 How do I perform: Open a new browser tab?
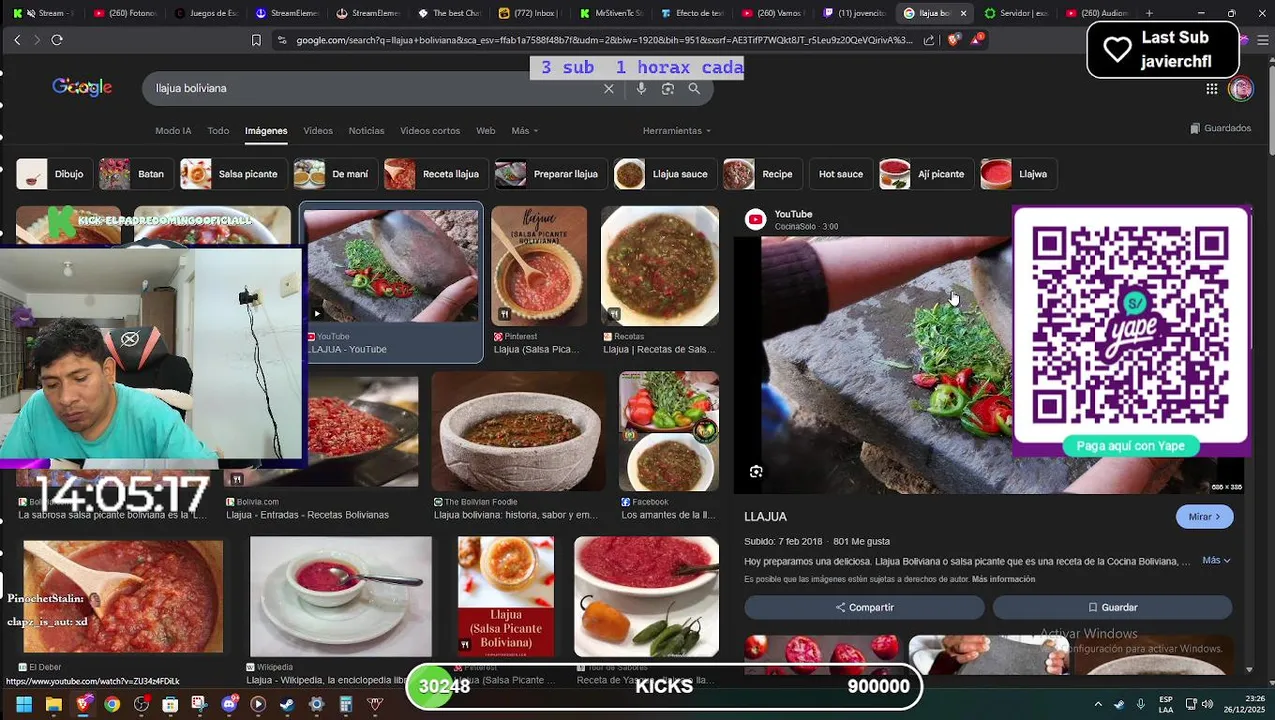[x=1149, y=13]
